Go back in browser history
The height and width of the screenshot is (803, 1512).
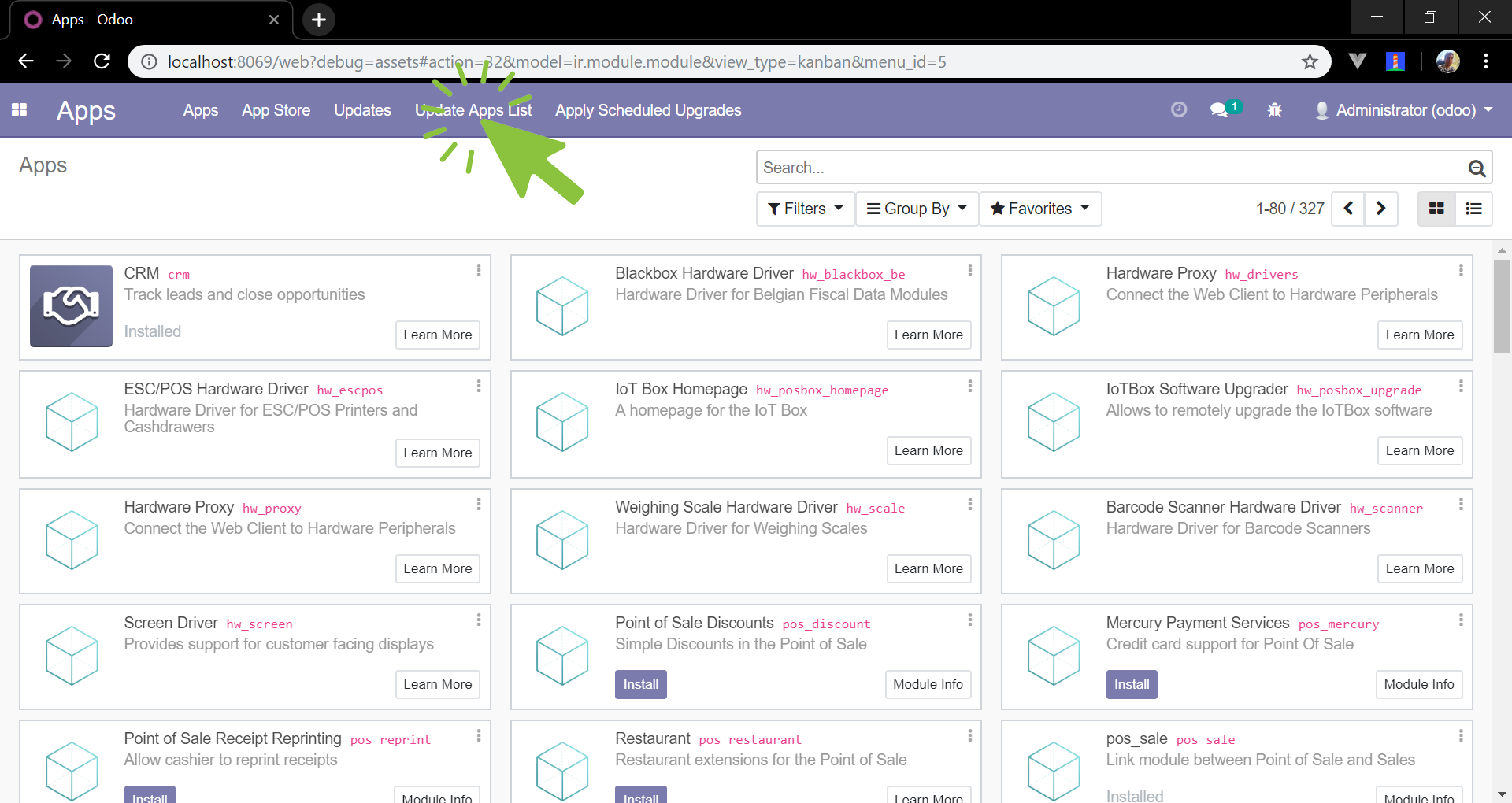26,61
